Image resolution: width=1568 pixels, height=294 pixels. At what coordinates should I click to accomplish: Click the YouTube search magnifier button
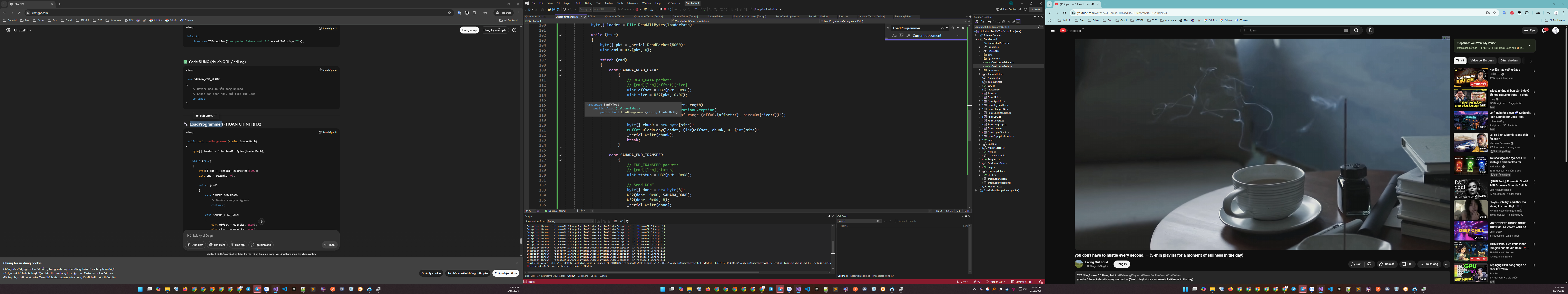[x=1356, y=30]
